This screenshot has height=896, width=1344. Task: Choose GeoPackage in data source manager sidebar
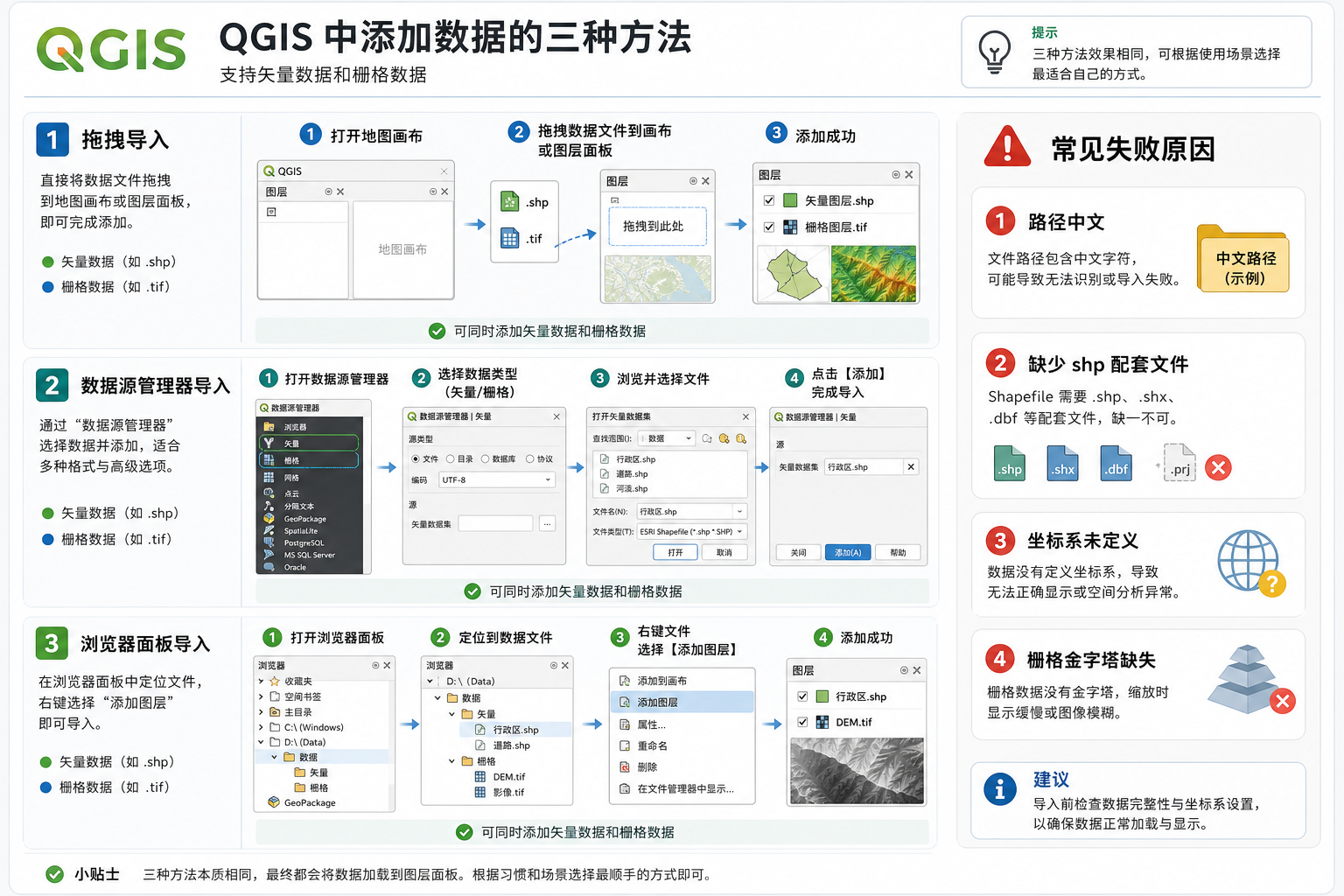308,519
